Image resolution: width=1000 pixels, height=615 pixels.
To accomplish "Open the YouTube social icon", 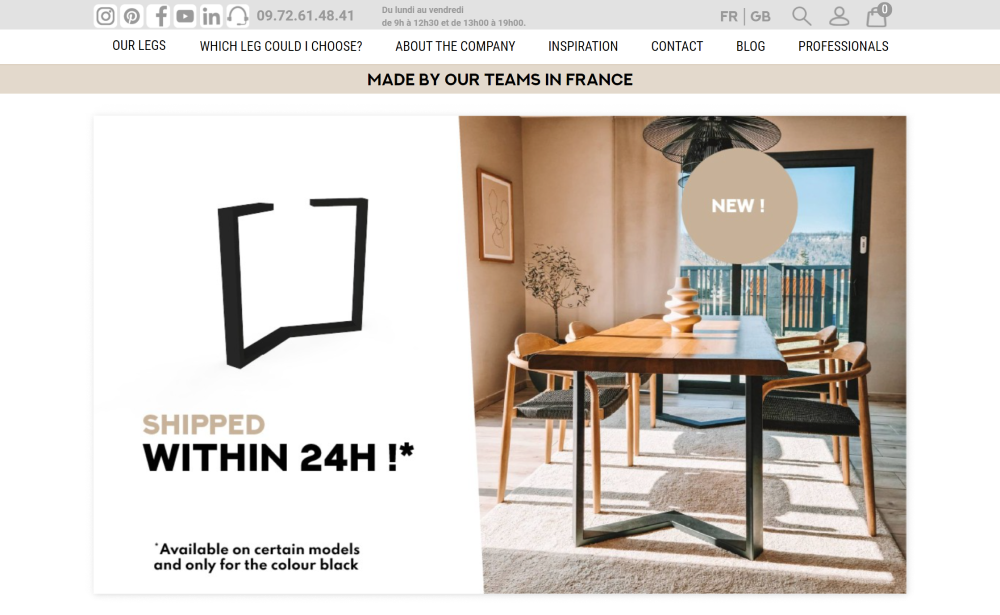I will 185,15.
